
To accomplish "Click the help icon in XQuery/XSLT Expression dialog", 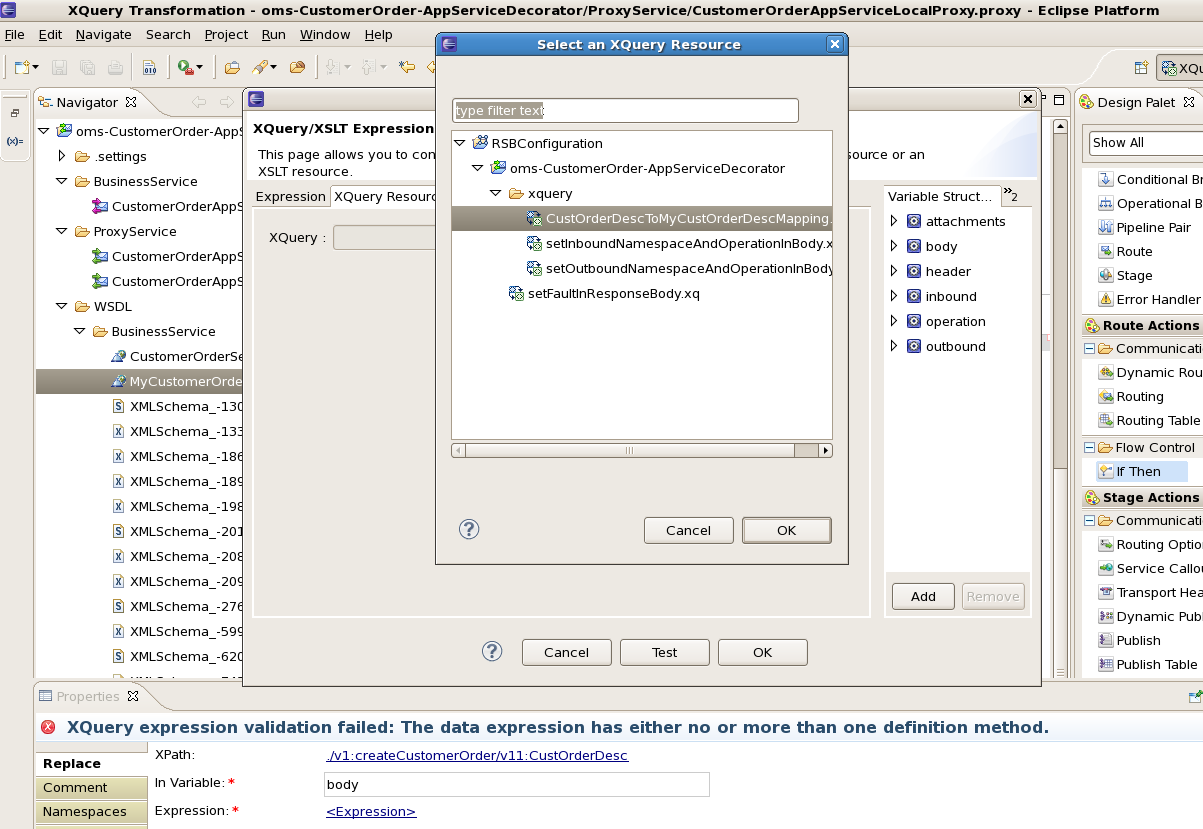I will [492, 651].
